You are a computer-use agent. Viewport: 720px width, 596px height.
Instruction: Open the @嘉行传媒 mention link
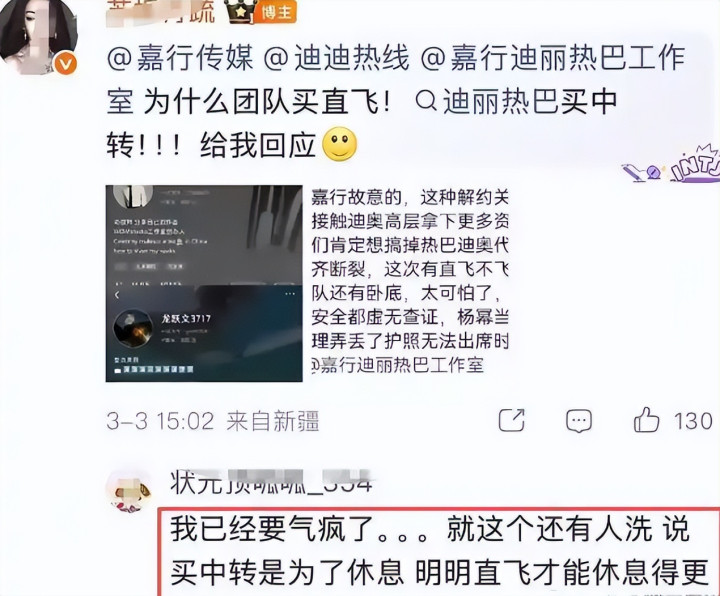pos(180,59)
